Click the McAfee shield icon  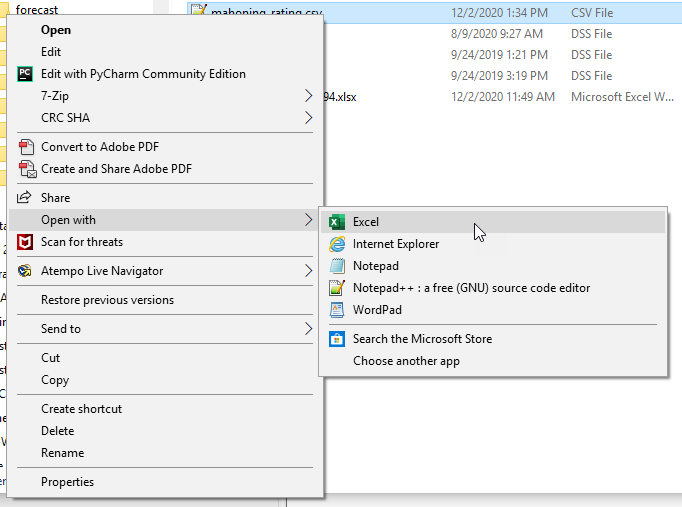(25, 242)
